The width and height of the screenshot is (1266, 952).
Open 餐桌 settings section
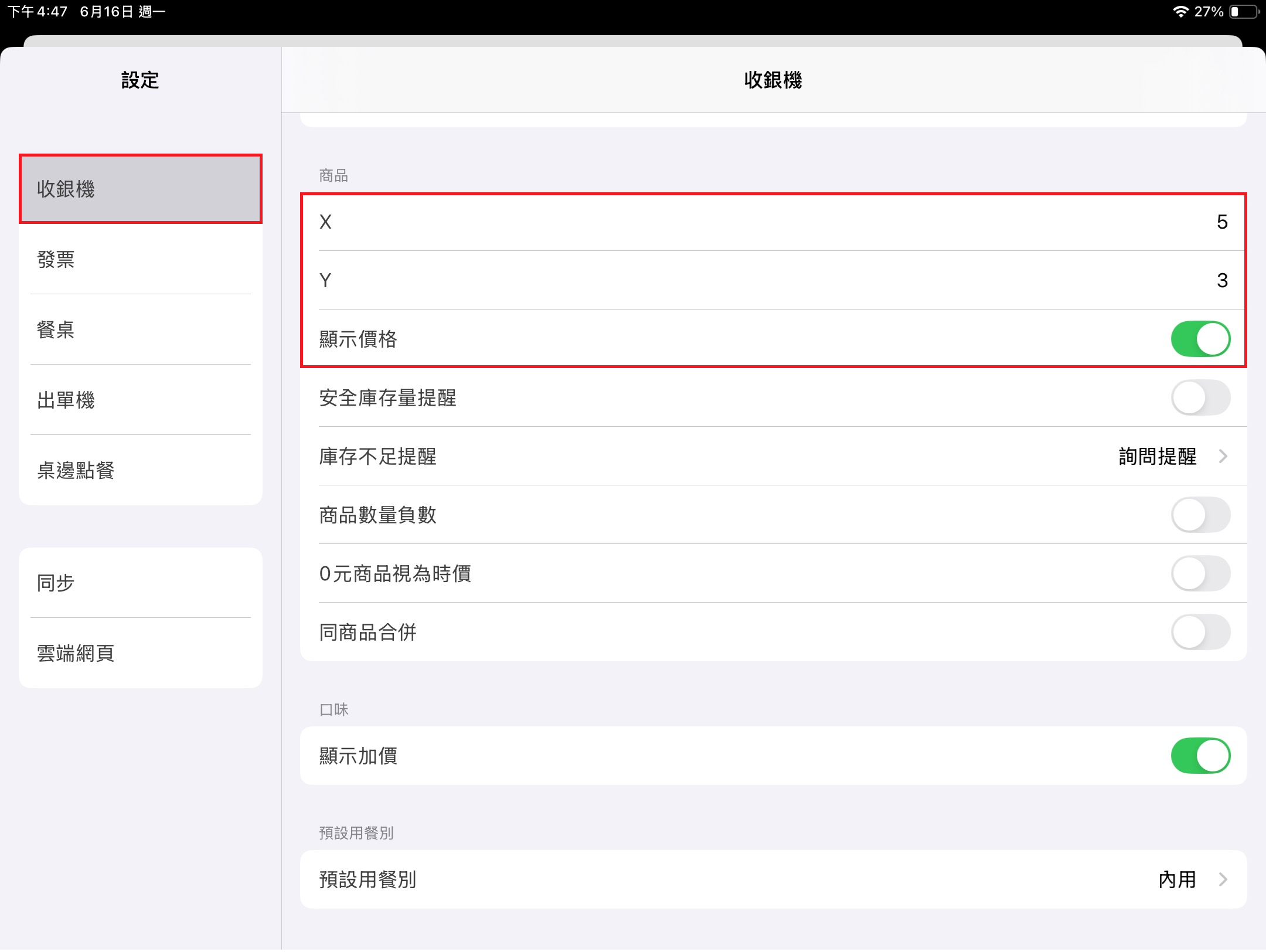click(141, 329)
